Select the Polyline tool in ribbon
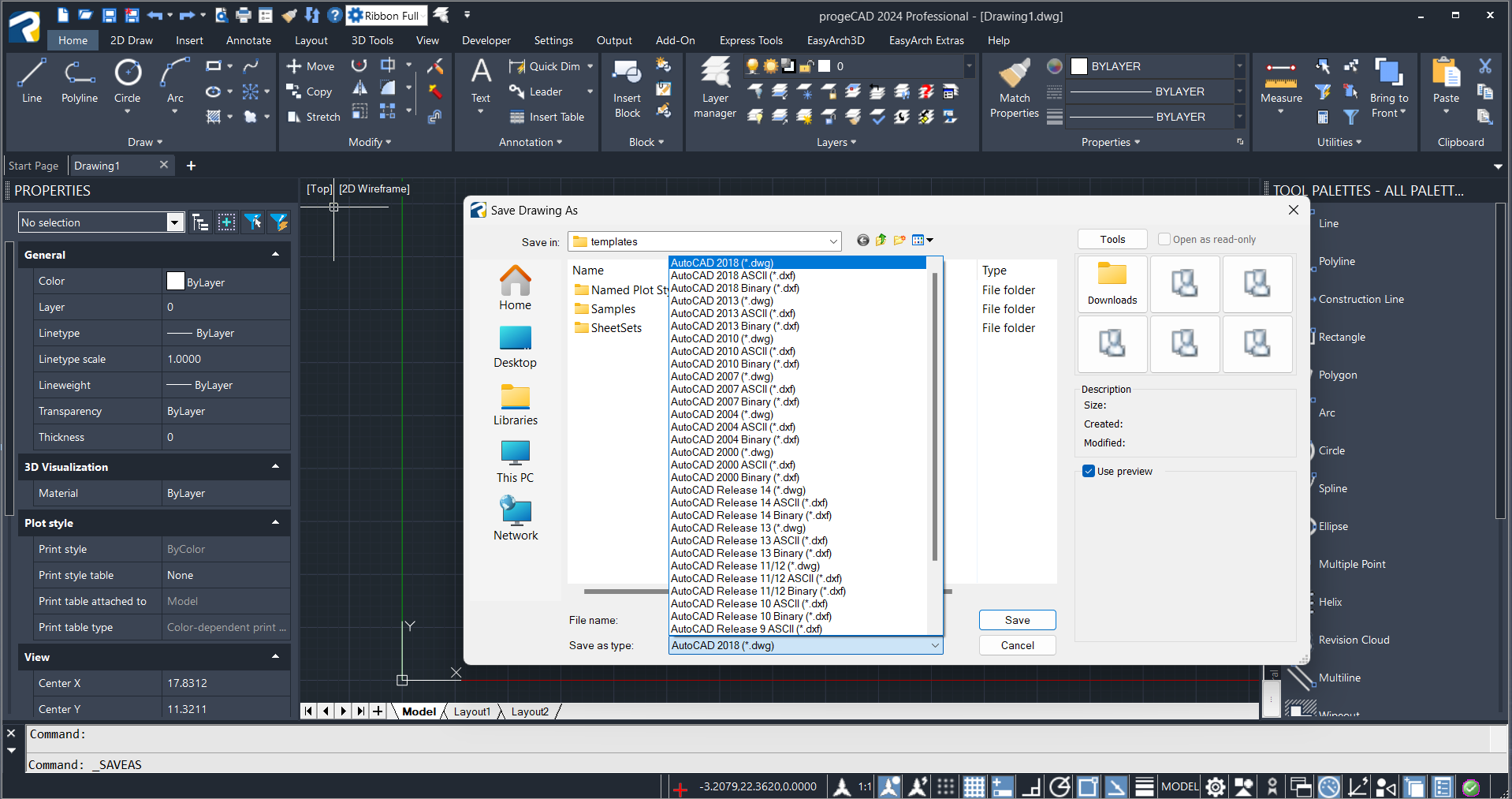1512x799 pixels. pos(80,80)
